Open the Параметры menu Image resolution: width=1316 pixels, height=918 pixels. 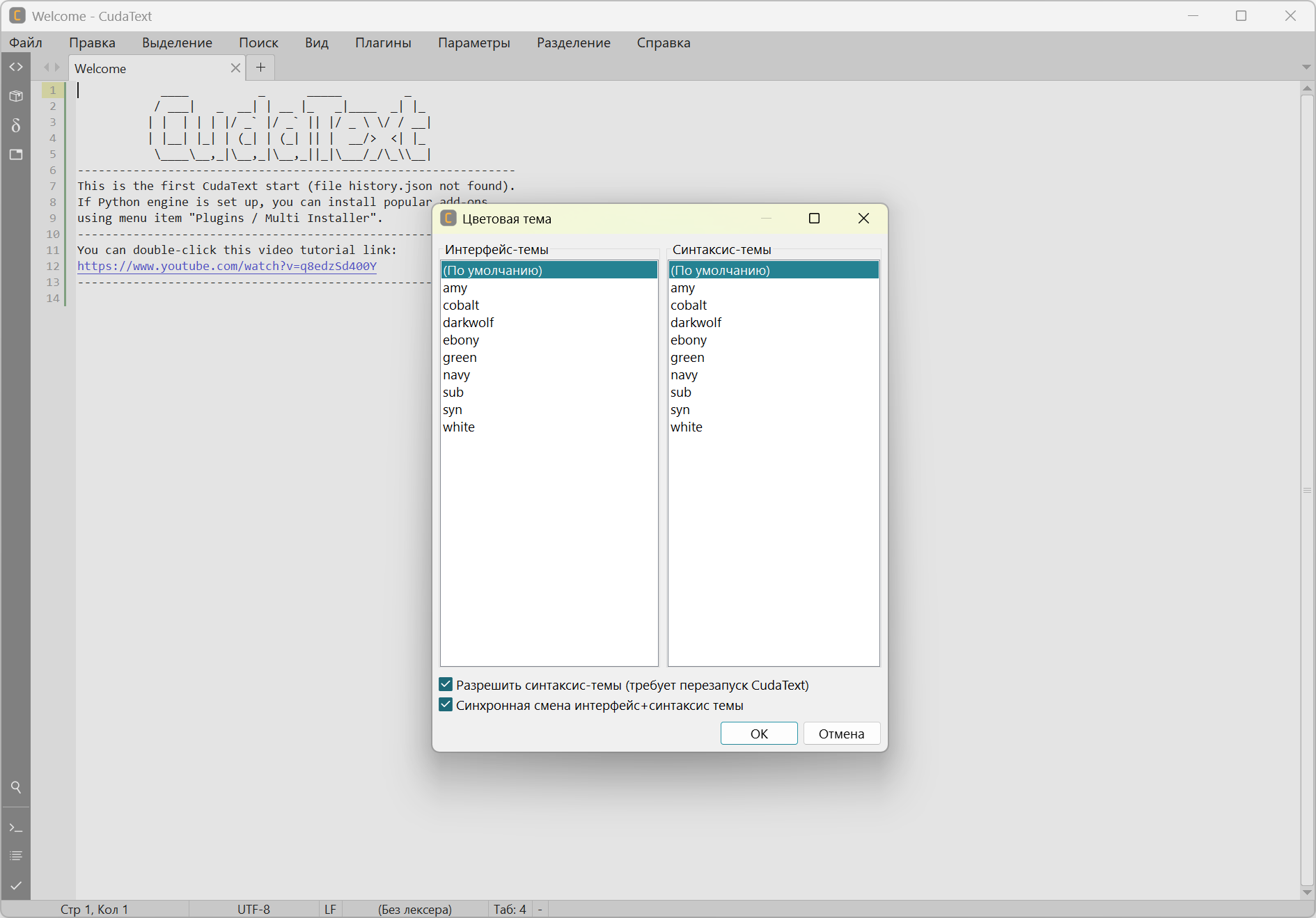pos(473,42)
